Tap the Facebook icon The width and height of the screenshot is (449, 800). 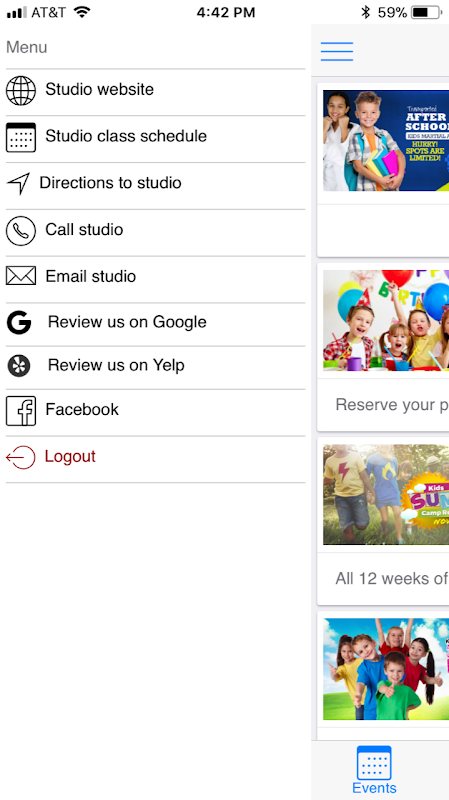pos(21,411)
